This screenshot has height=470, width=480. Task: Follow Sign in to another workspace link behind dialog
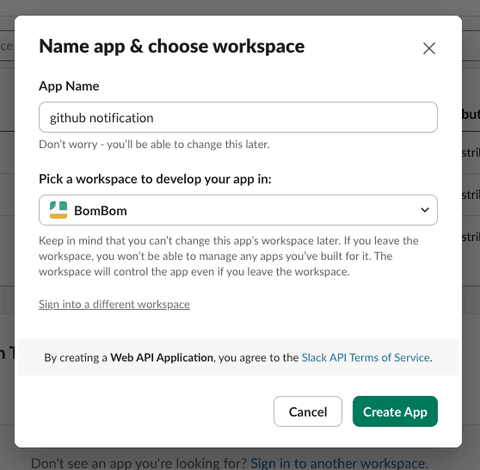coord(338,463)
